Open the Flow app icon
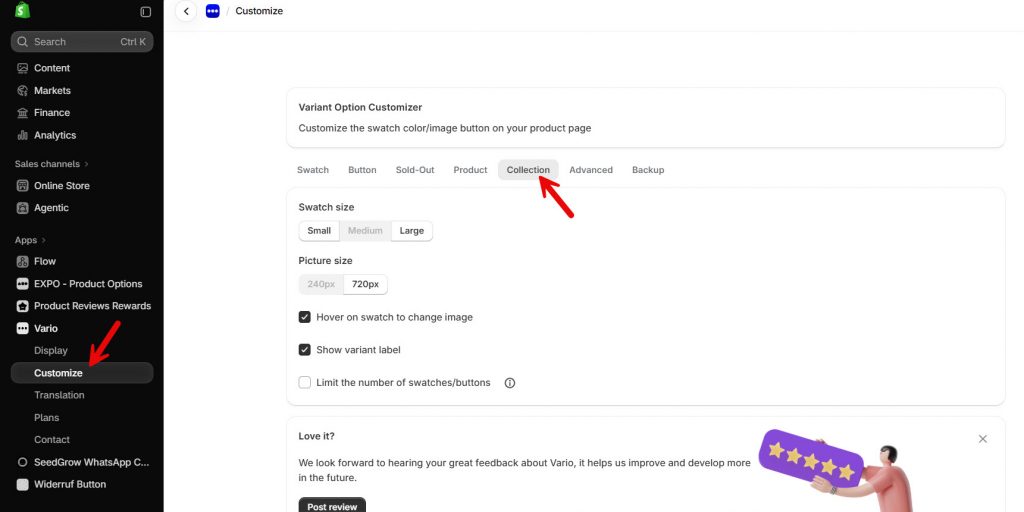The width and height of the screenshot is (1024, 512). 23,261
